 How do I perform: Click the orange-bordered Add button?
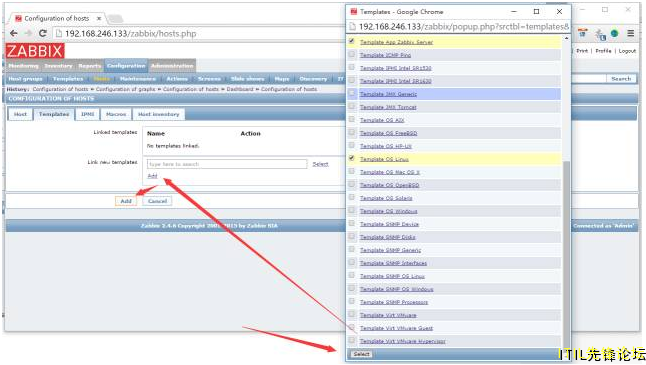[126, 201]
